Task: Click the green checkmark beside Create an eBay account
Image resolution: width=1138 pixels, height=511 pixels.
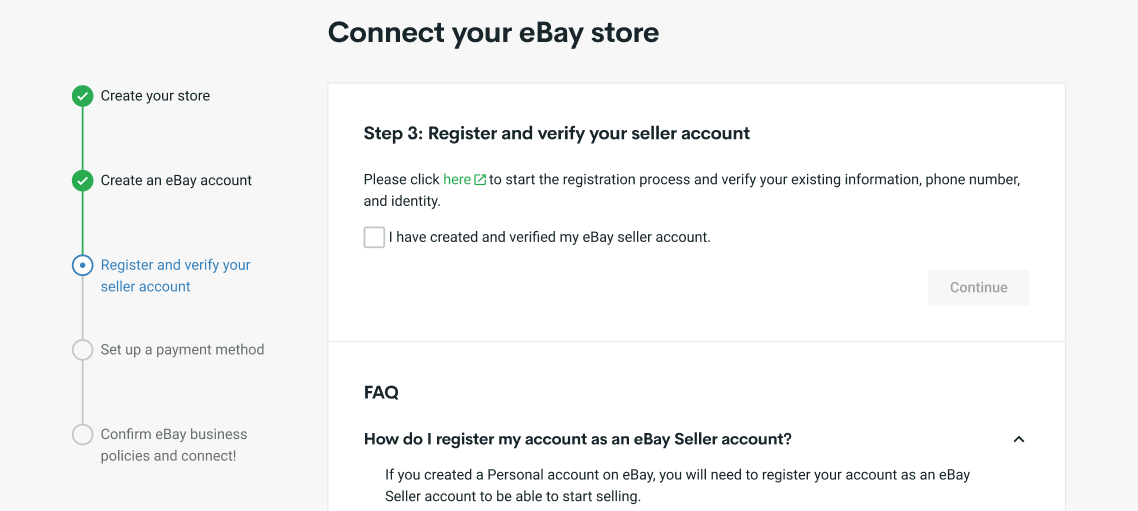Action: point(83,181)
